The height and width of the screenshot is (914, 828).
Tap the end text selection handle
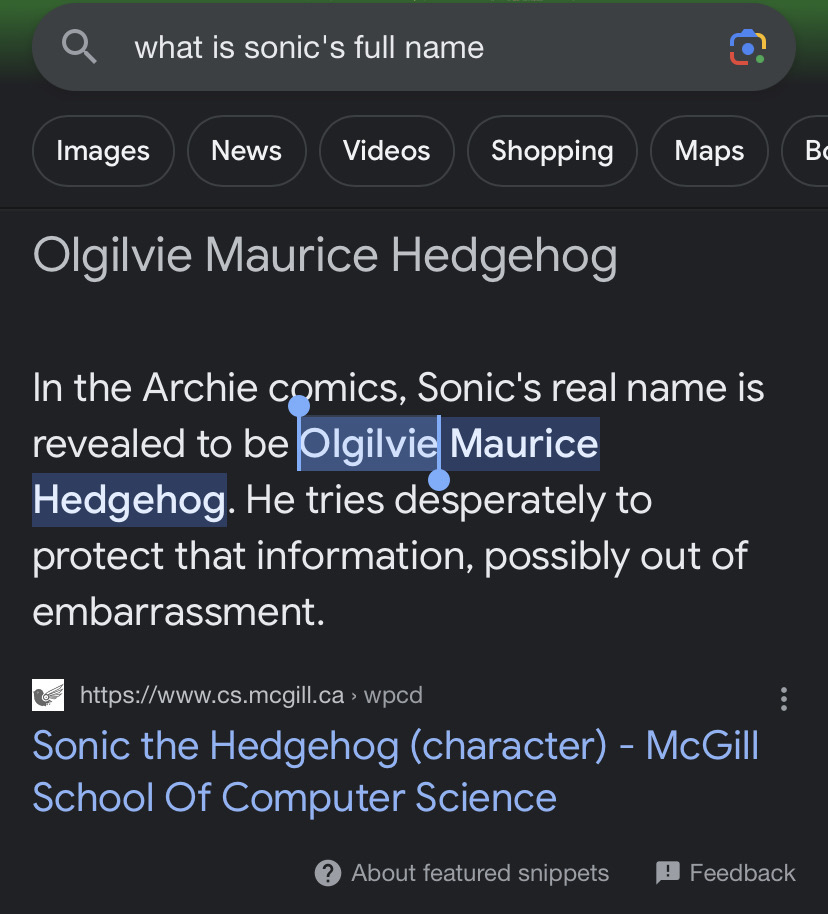(x=439, y=480)
